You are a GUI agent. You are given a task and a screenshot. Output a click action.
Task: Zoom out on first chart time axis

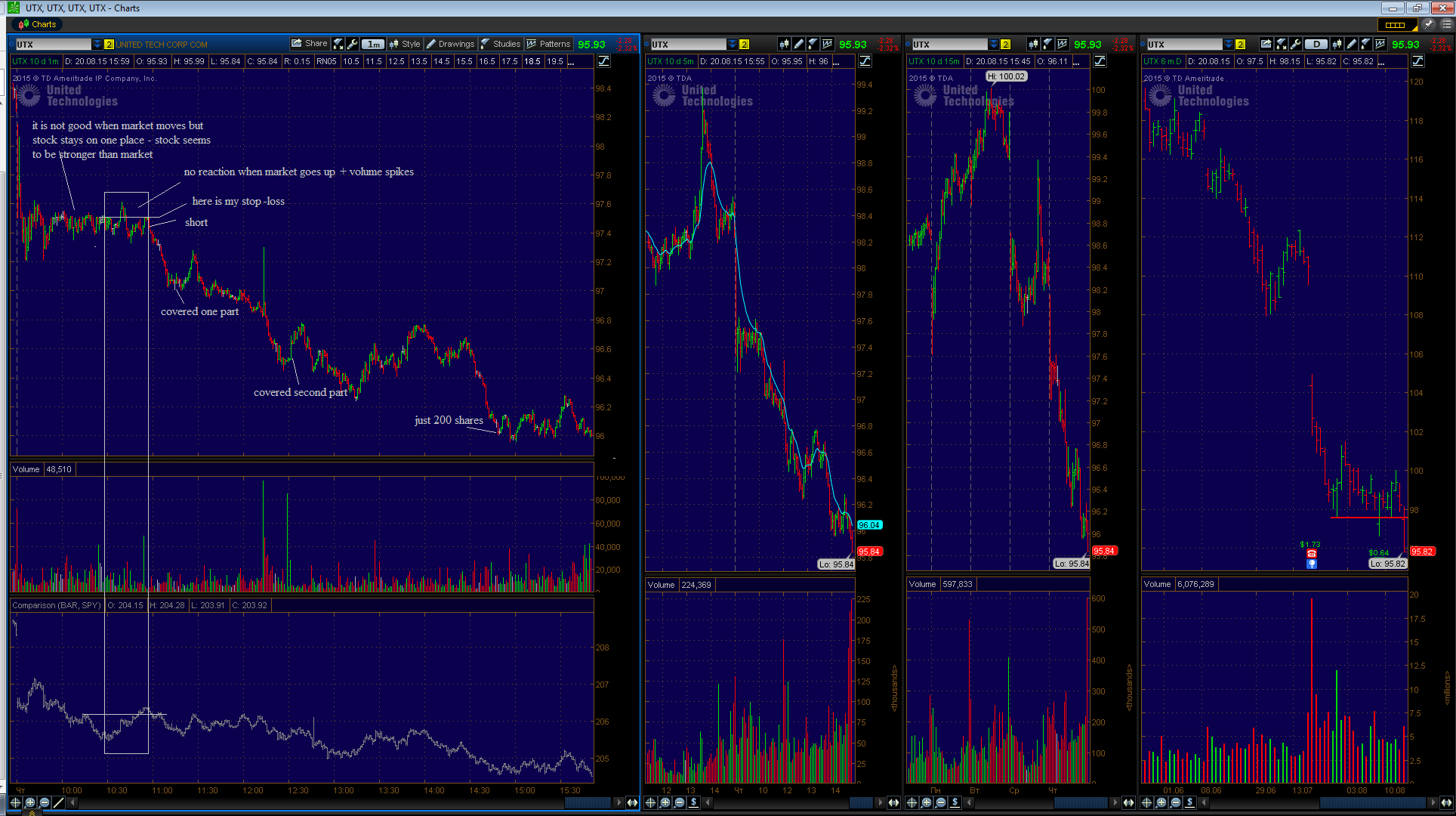point(45,802)
